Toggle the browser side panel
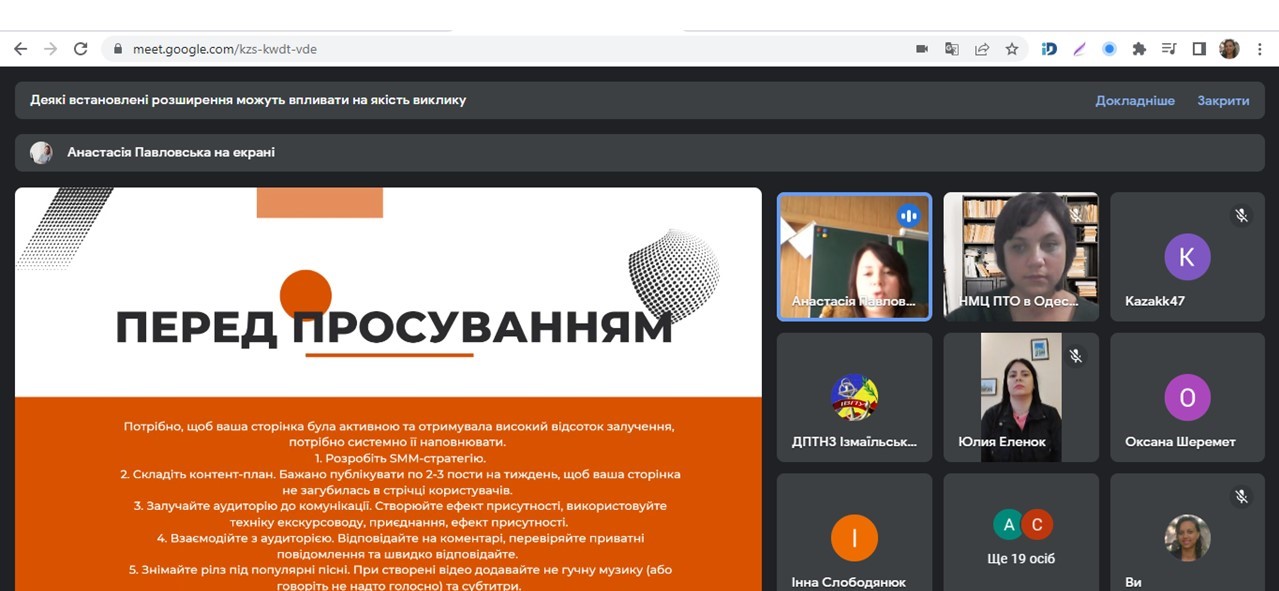Viewport: 1279px width, 591px height. (1199, 49)
